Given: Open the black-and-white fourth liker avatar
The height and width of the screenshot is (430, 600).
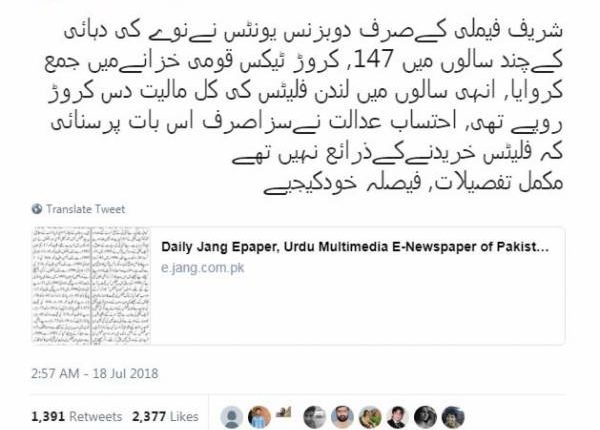Looking at the screenshot, I should pyautogui.click(x=314, y=417).
